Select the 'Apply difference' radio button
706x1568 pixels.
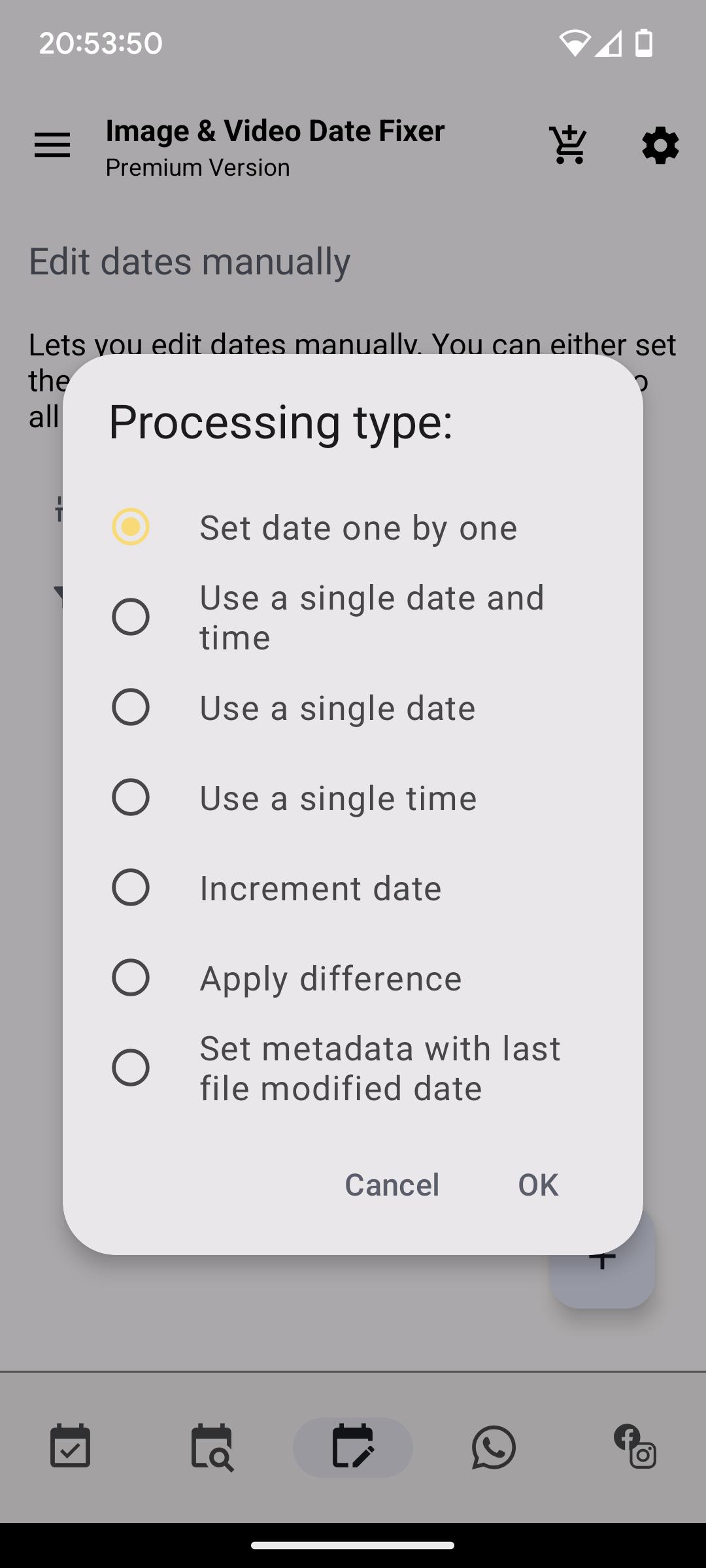(131, 977)
